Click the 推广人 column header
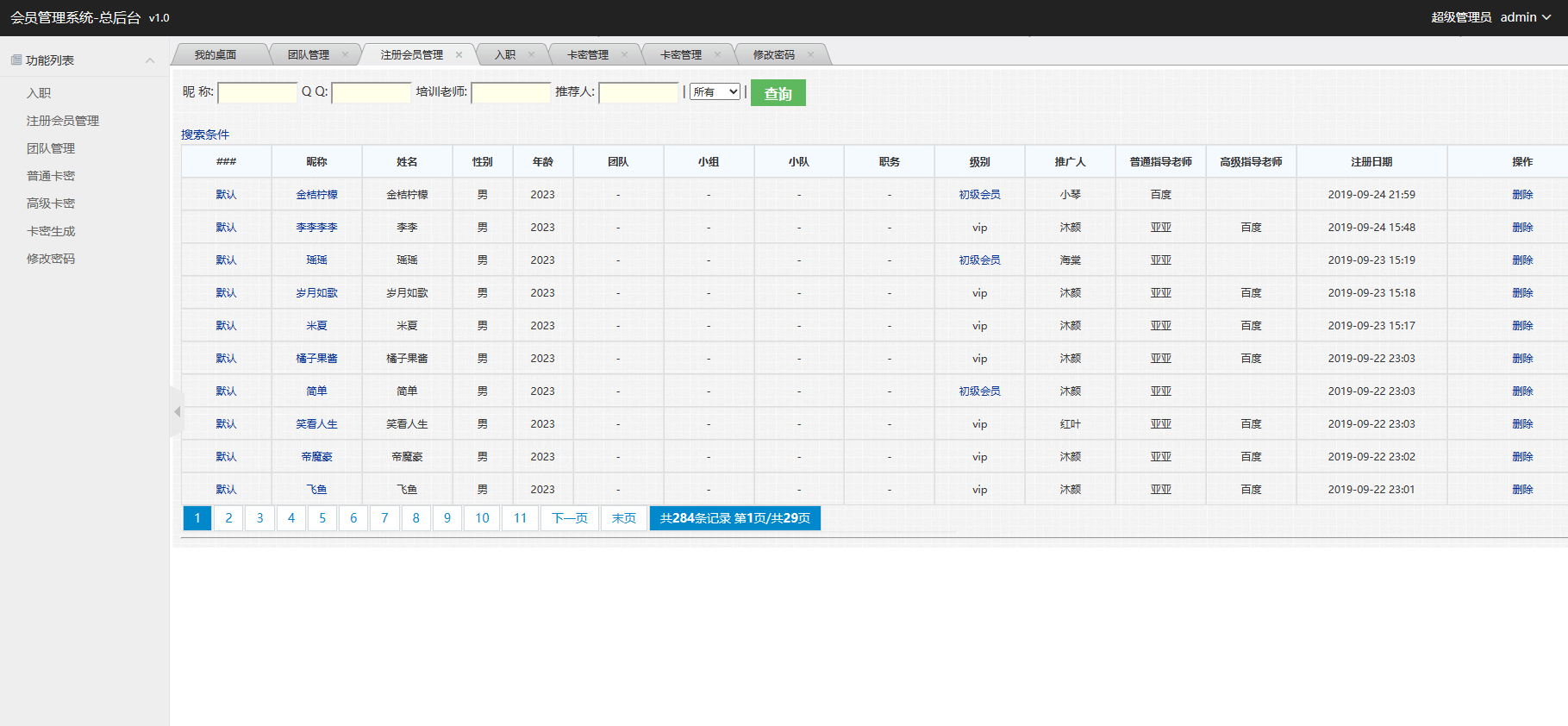Viewport: 1568px width, 726px height. pos(1070,162)
